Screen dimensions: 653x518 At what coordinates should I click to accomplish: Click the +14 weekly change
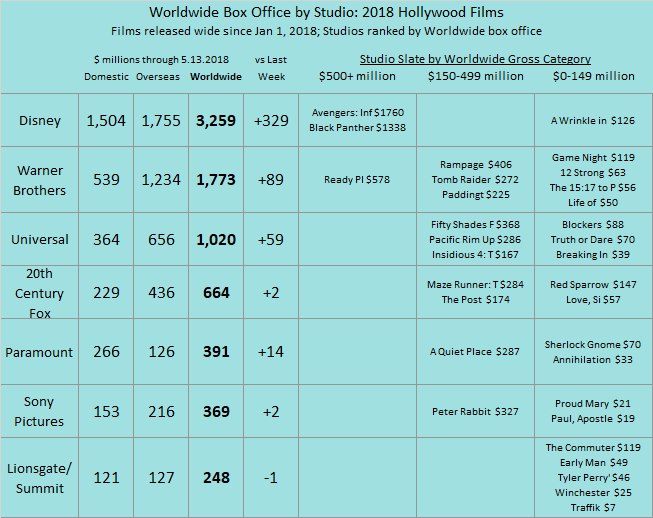271,352
